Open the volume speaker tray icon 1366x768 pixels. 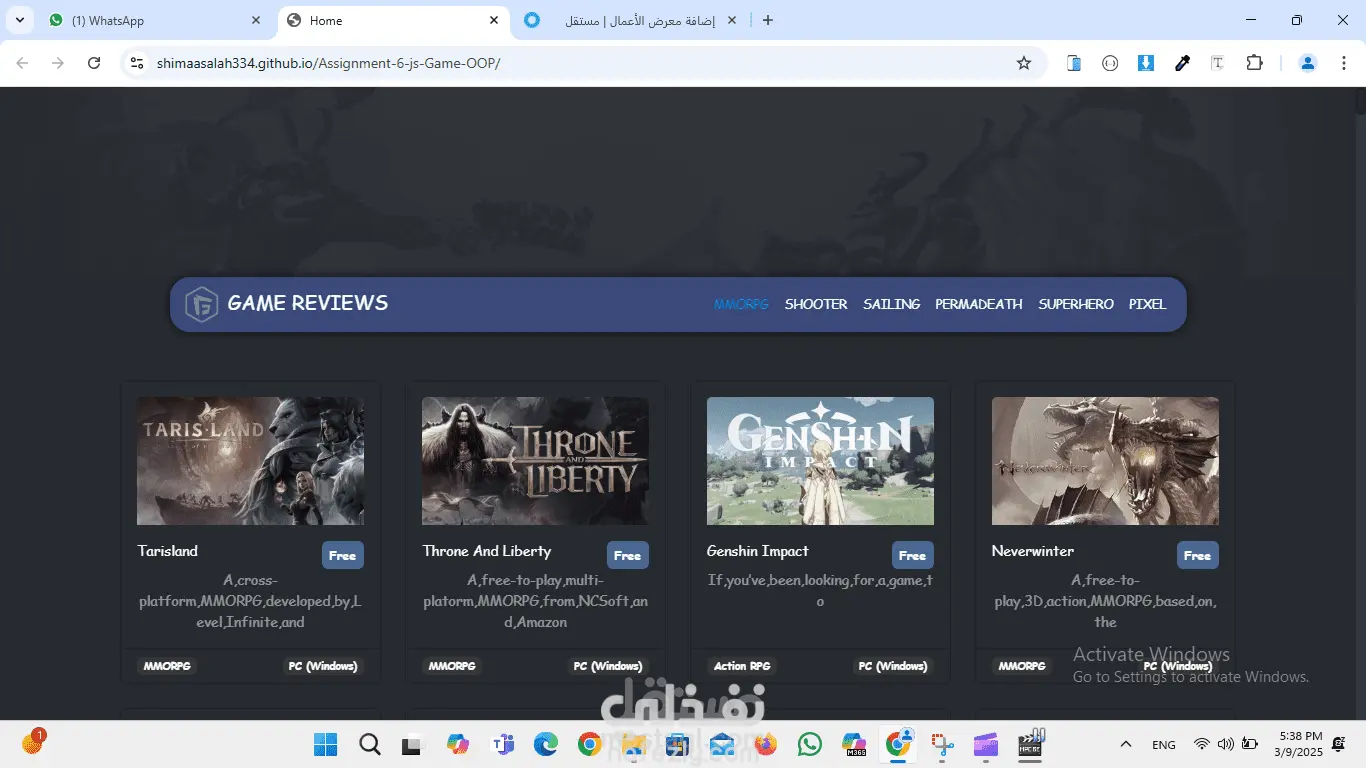(1225, 744)
